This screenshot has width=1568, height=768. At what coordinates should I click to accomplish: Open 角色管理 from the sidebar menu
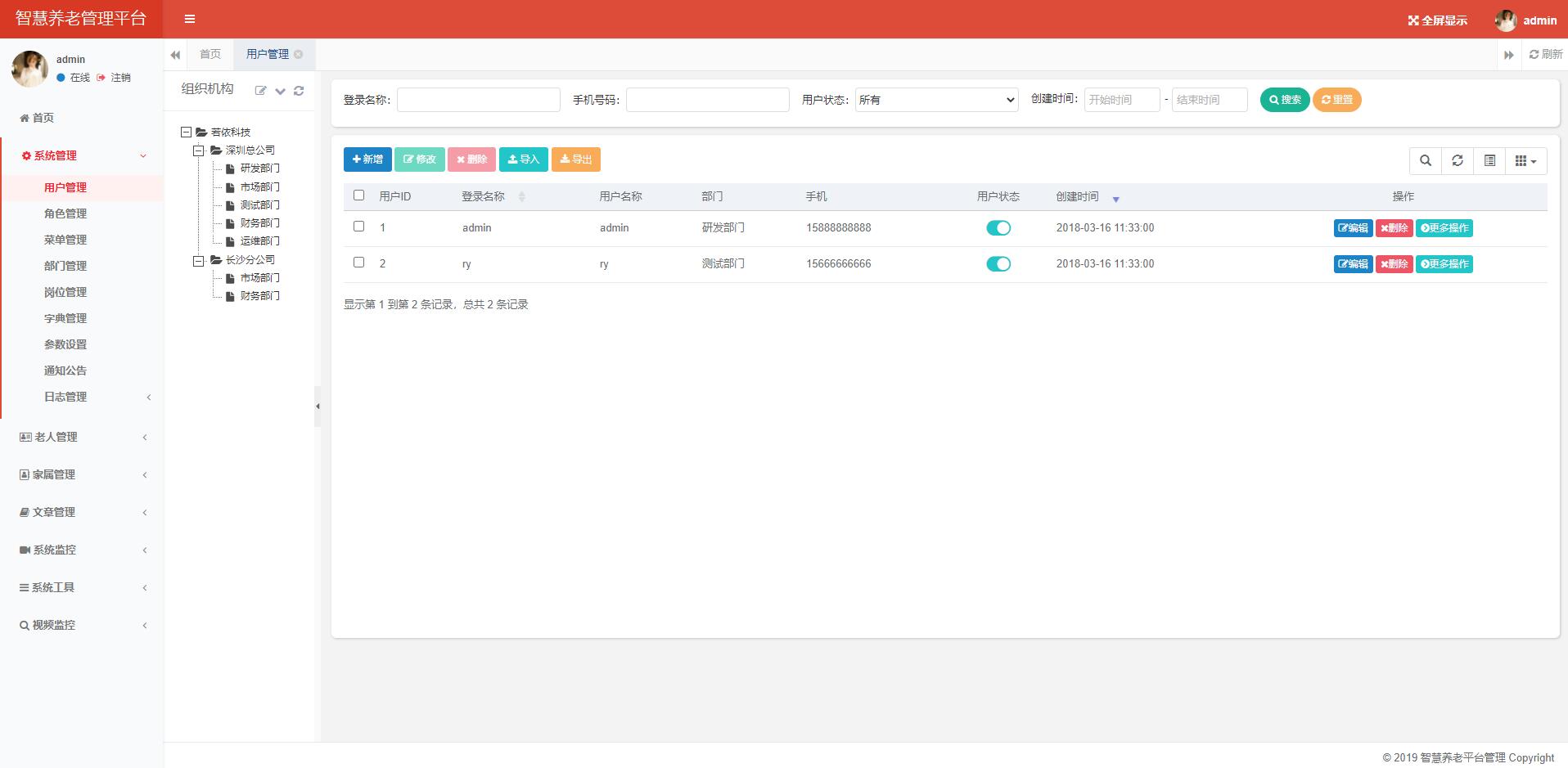point(64,213)
